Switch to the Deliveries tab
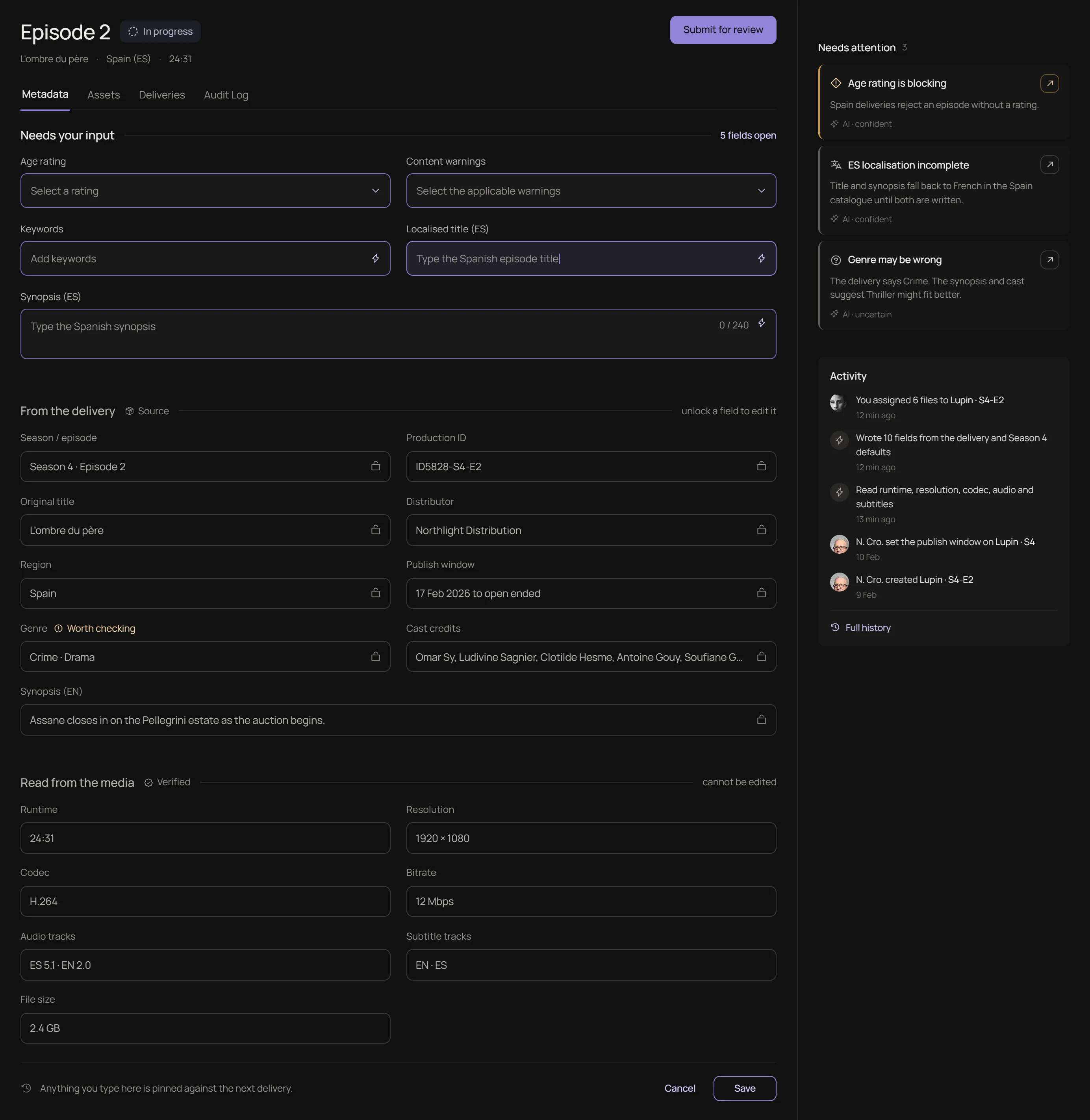The image size is (1090, 1120). [x=162, y=95]
